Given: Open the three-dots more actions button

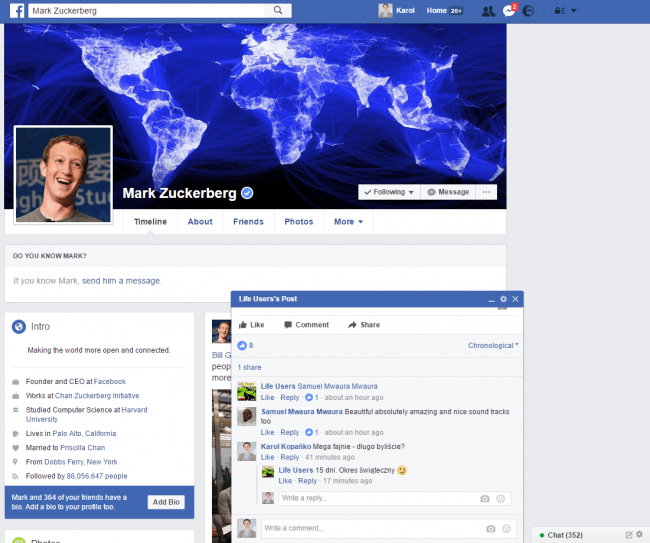Looking at the screenshot, I should point(486,192).
